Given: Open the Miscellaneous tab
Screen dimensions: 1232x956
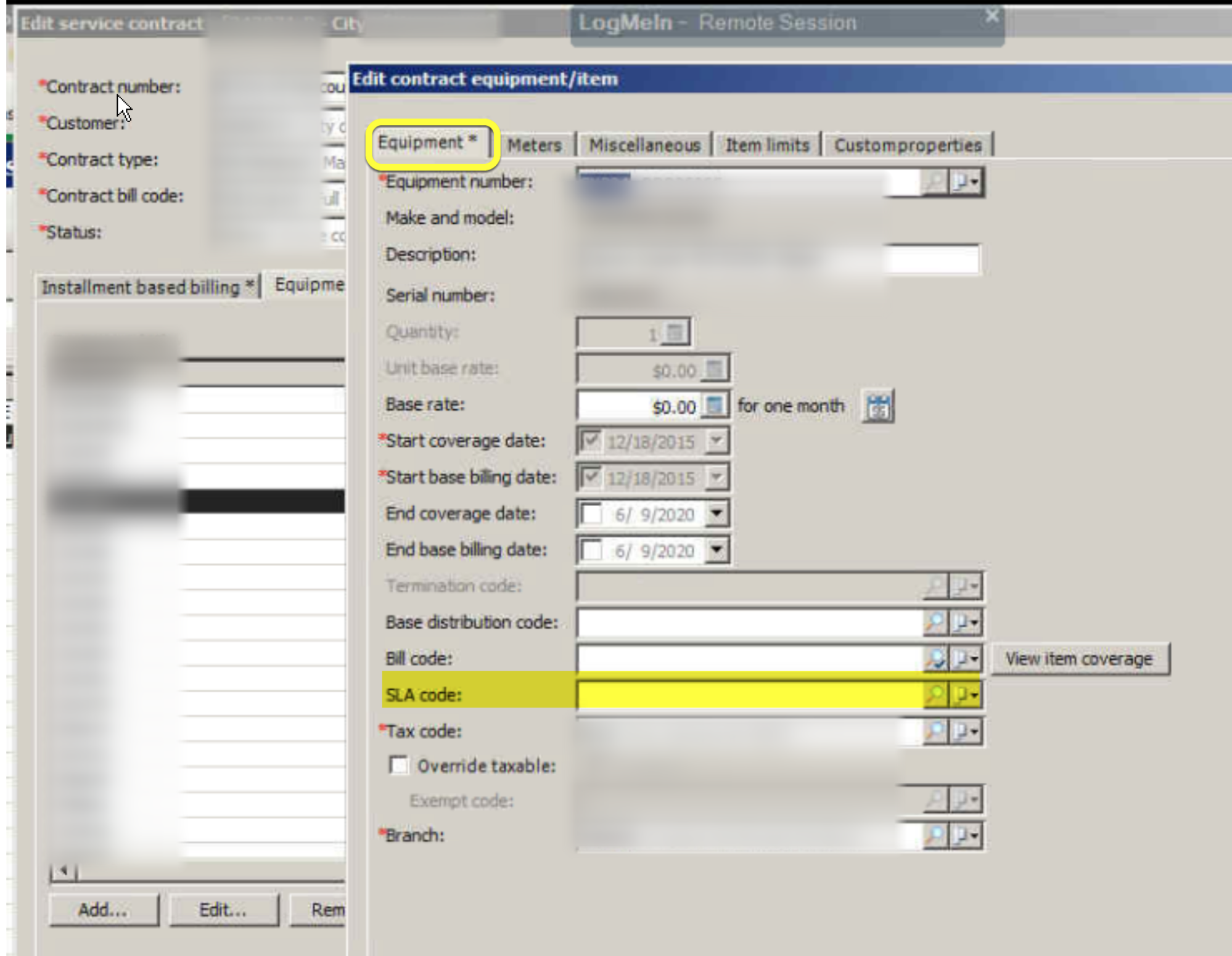Looking at the screenshot, I should [x=644, y=145].
